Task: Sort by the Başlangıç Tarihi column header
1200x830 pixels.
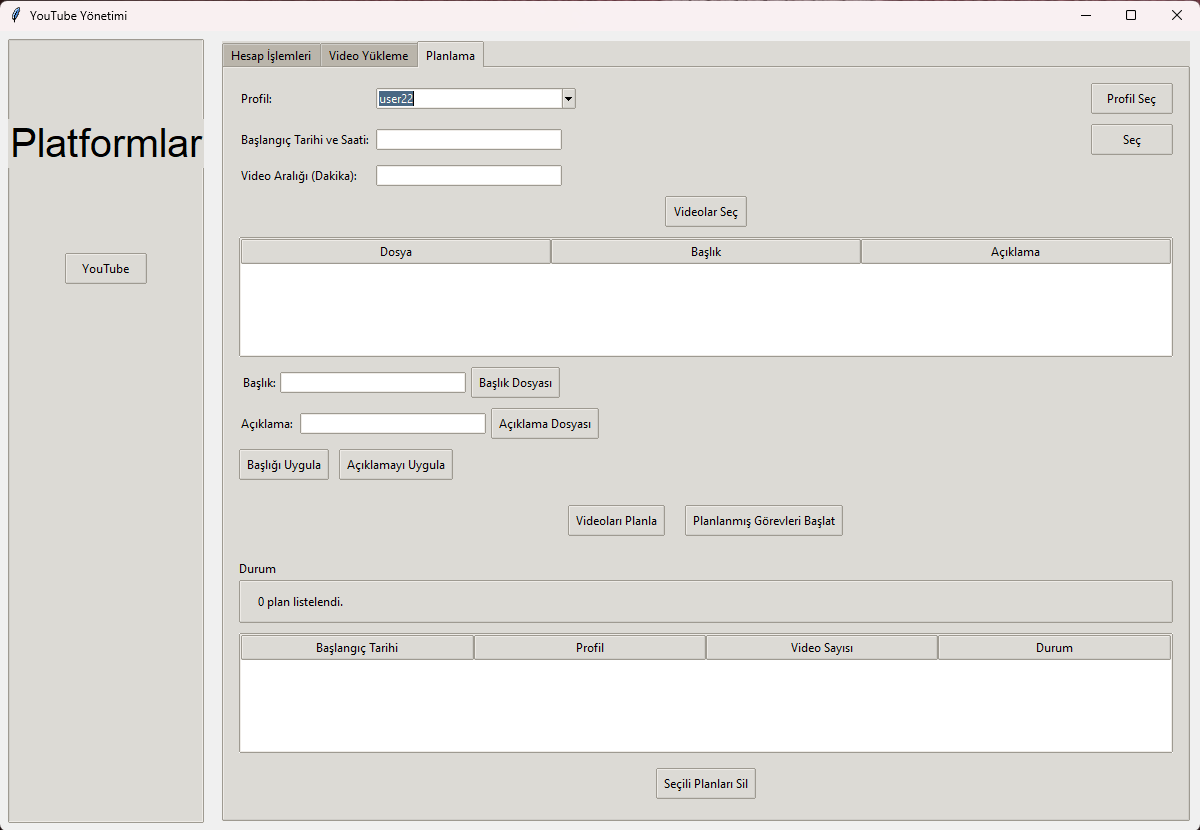Action: point(357,648)
